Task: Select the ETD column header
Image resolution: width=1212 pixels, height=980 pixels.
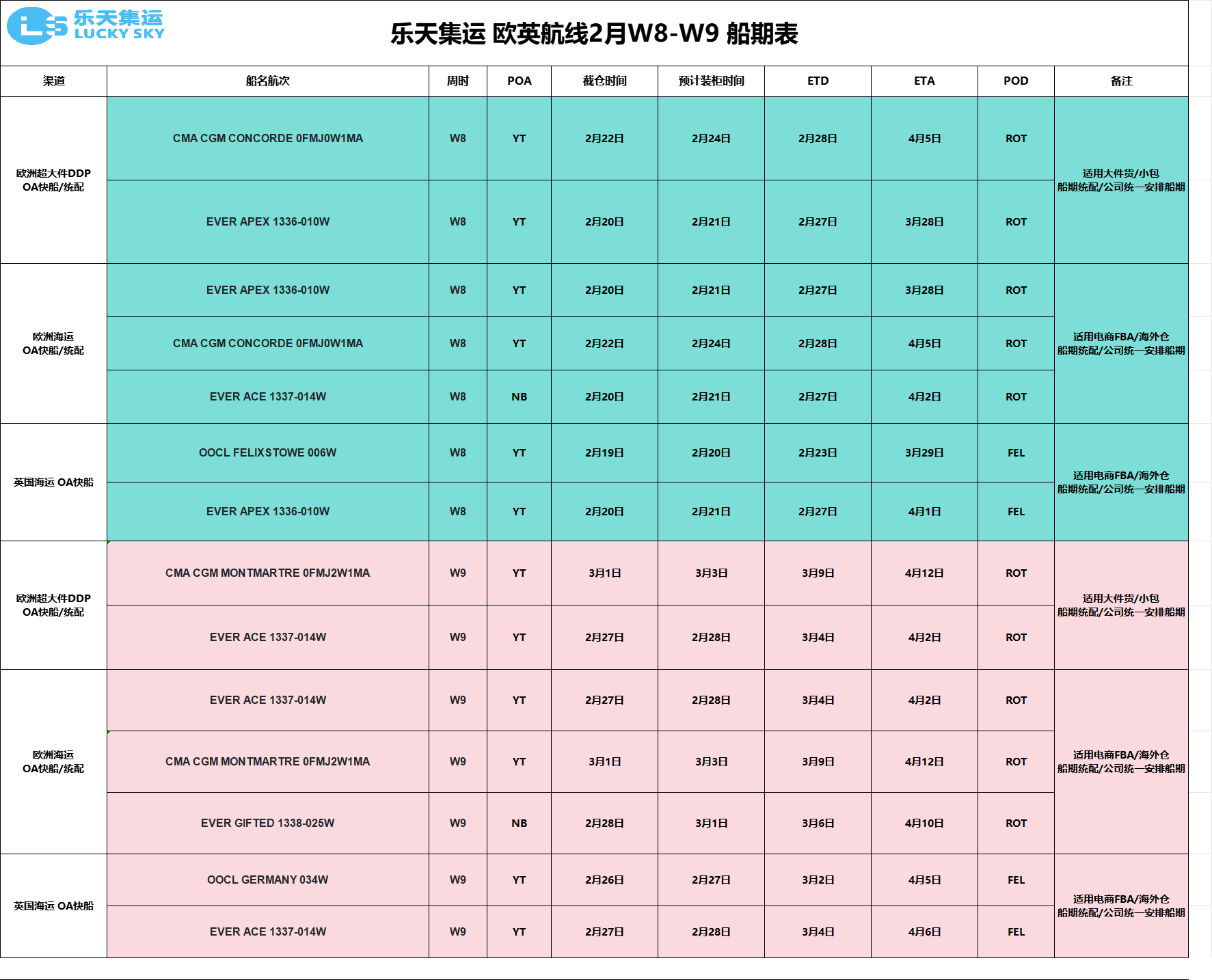Action: [x=818, y=81]
